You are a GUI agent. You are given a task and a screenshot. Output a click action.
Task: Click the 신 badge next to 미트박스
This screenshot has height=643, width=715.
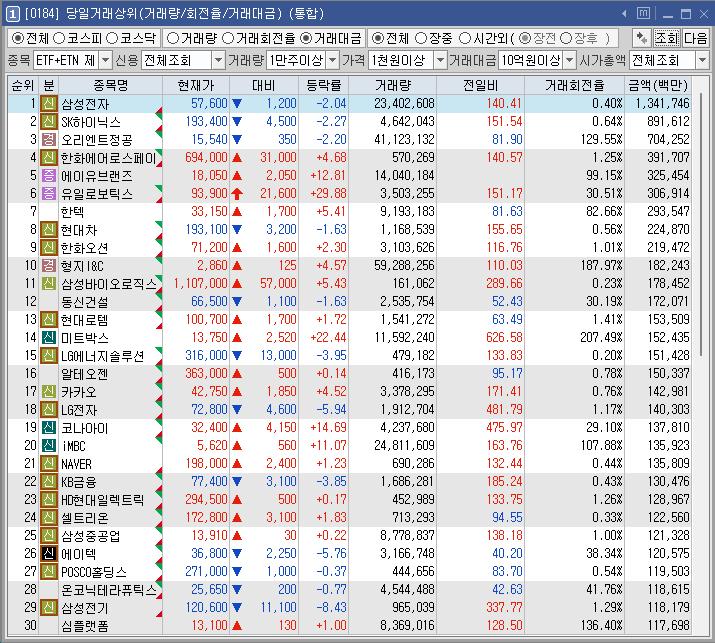coord(49,337)
